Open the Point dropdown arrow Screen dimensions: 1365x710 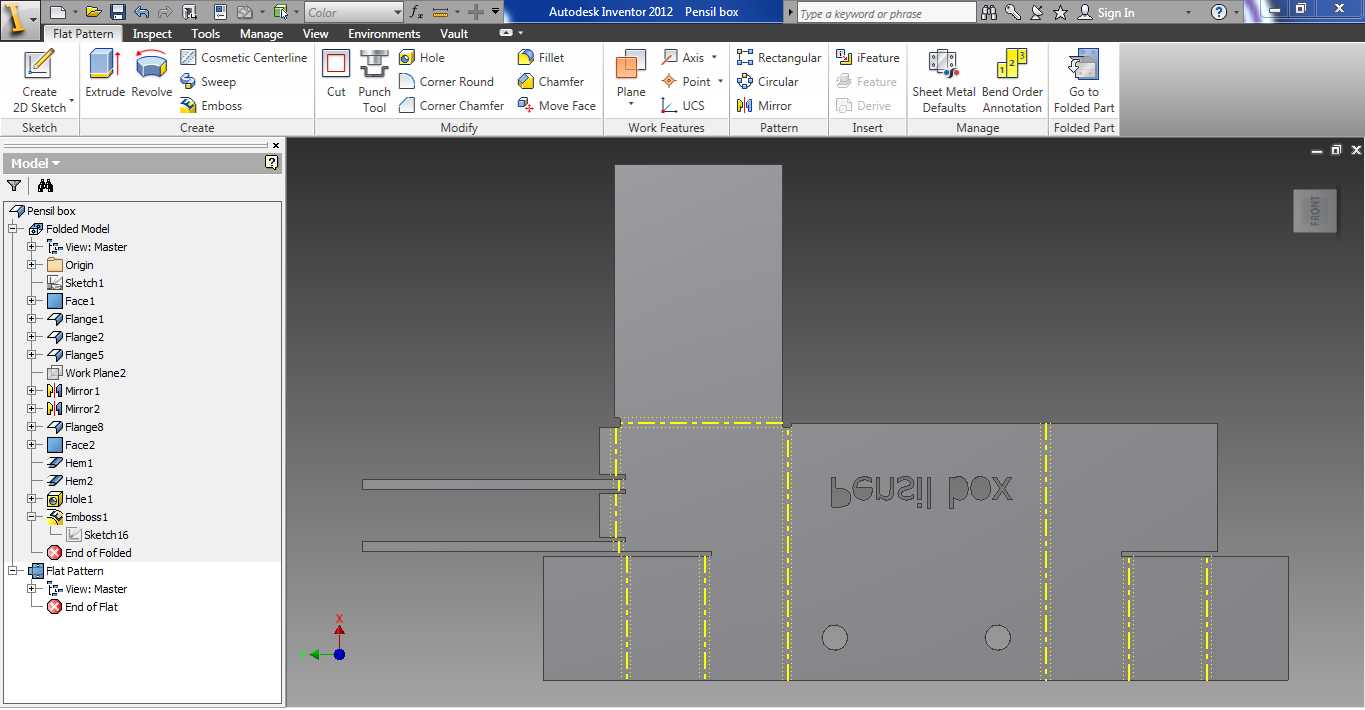click(x=720, y=81)
